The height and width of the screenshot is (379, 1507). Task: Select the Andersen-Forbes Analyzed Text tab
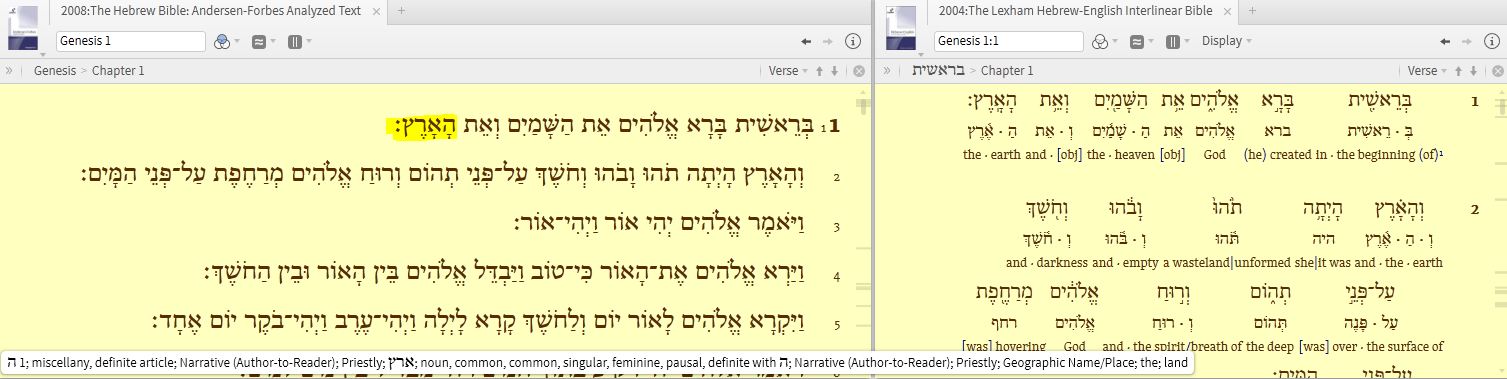pos(212,11)
